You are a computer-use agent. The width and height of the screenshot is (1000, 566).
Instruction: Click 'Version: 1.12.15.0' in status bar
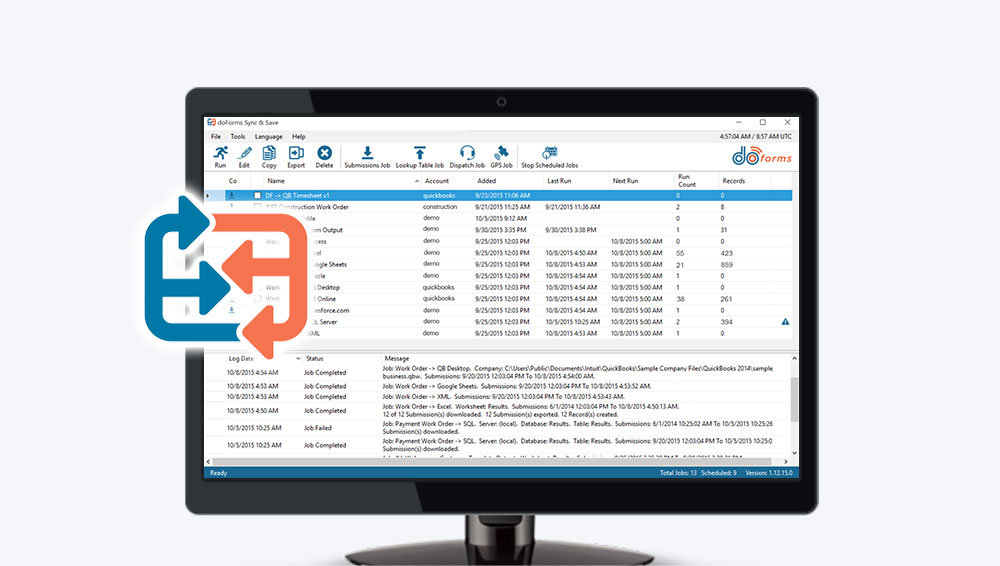(x=768, y=473)
